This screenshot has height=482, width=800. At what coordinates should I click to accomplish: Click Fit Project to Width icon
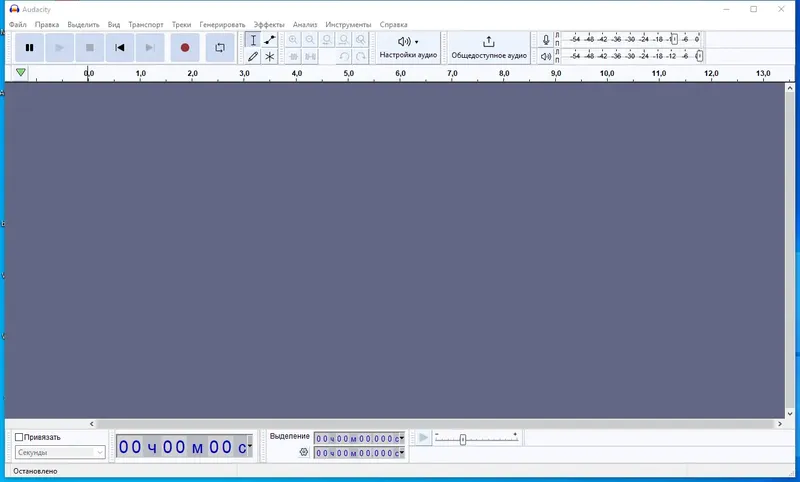344,40
